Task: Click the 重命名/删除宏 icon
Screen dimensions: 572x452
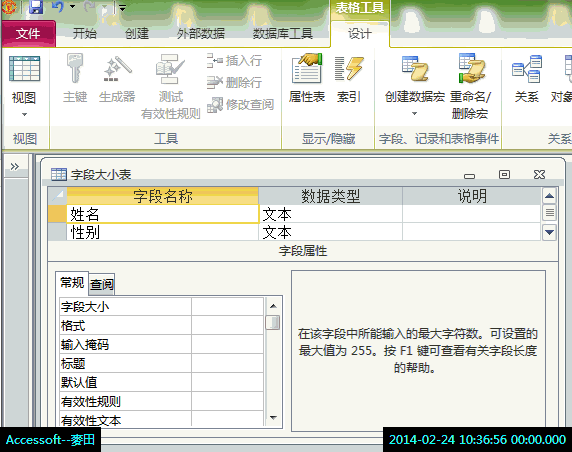Action: pyautogui.click(x=472, y=69)
